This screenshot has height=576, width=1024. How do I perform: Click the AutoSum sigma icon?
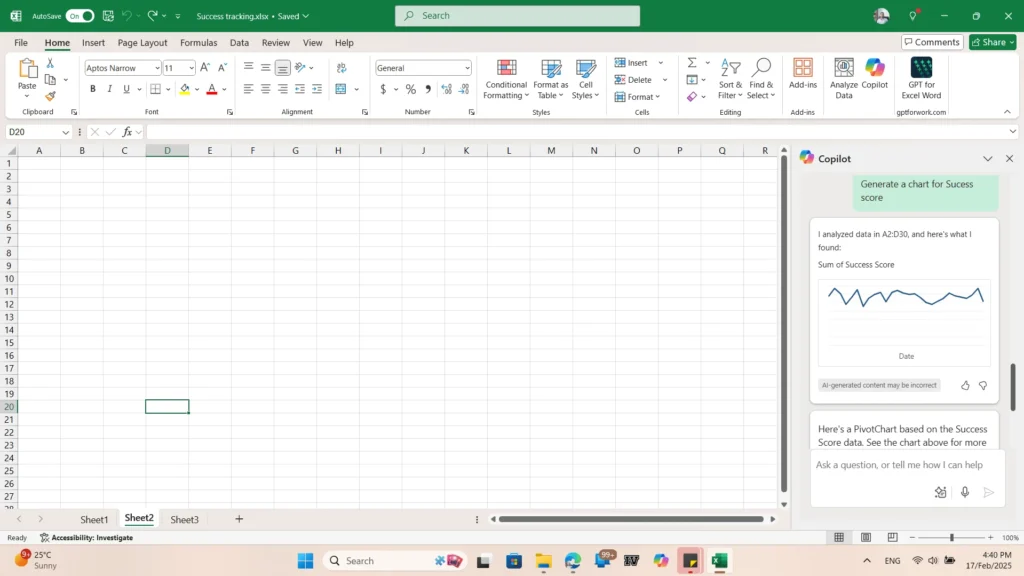[692, 63]
